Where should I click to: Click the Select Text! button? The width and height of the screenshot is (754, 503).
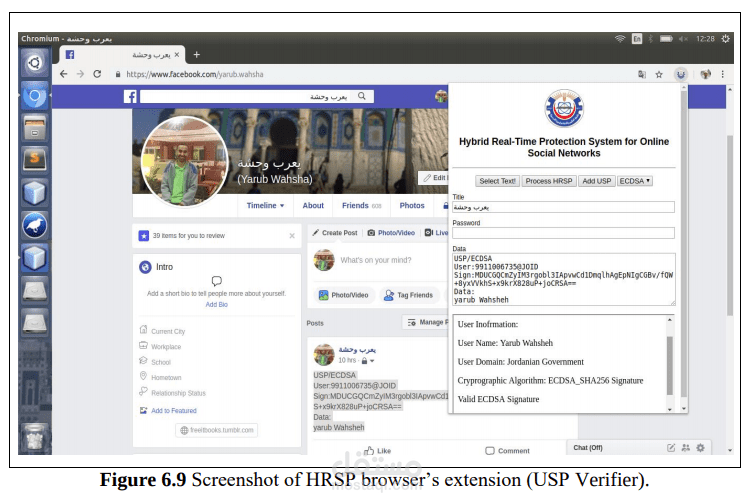tap(497, 181)
